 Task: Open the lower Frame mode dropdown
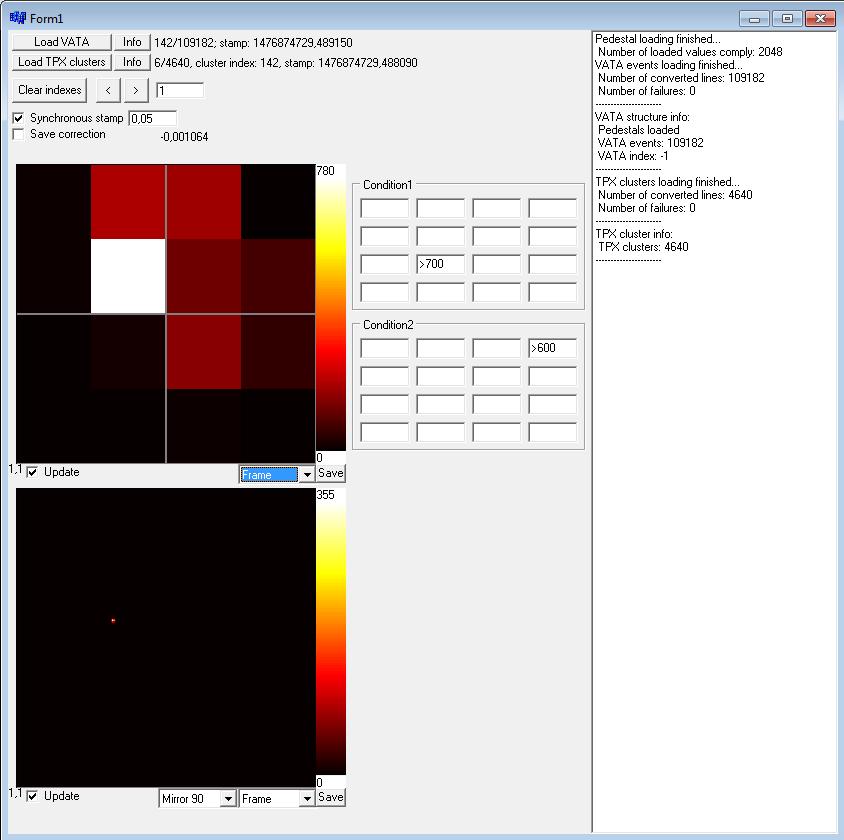(x=277, y=799)
